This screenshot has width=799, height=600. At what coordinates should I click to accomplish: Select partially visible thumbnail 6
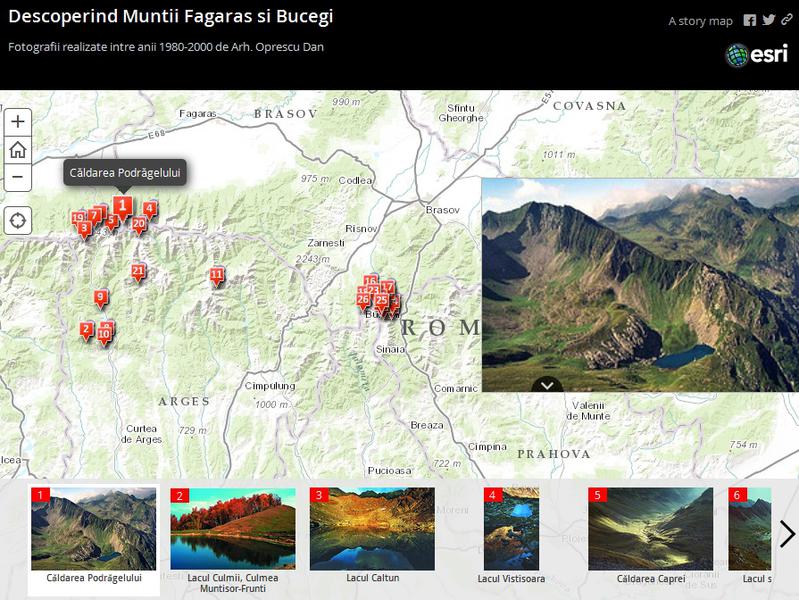750,529
